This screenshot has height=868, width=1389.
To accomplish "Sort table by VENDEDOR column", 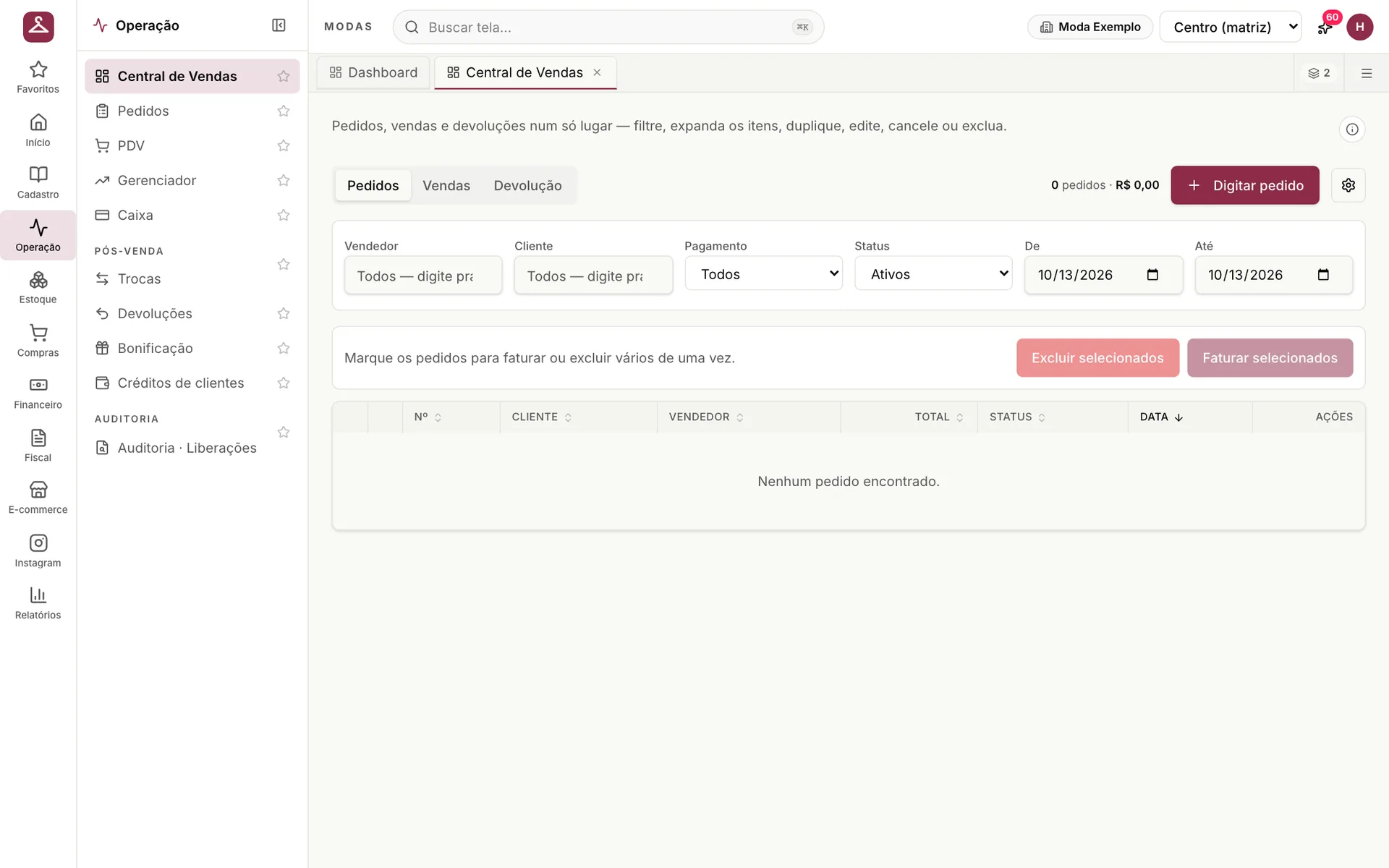I will (706, 417).
